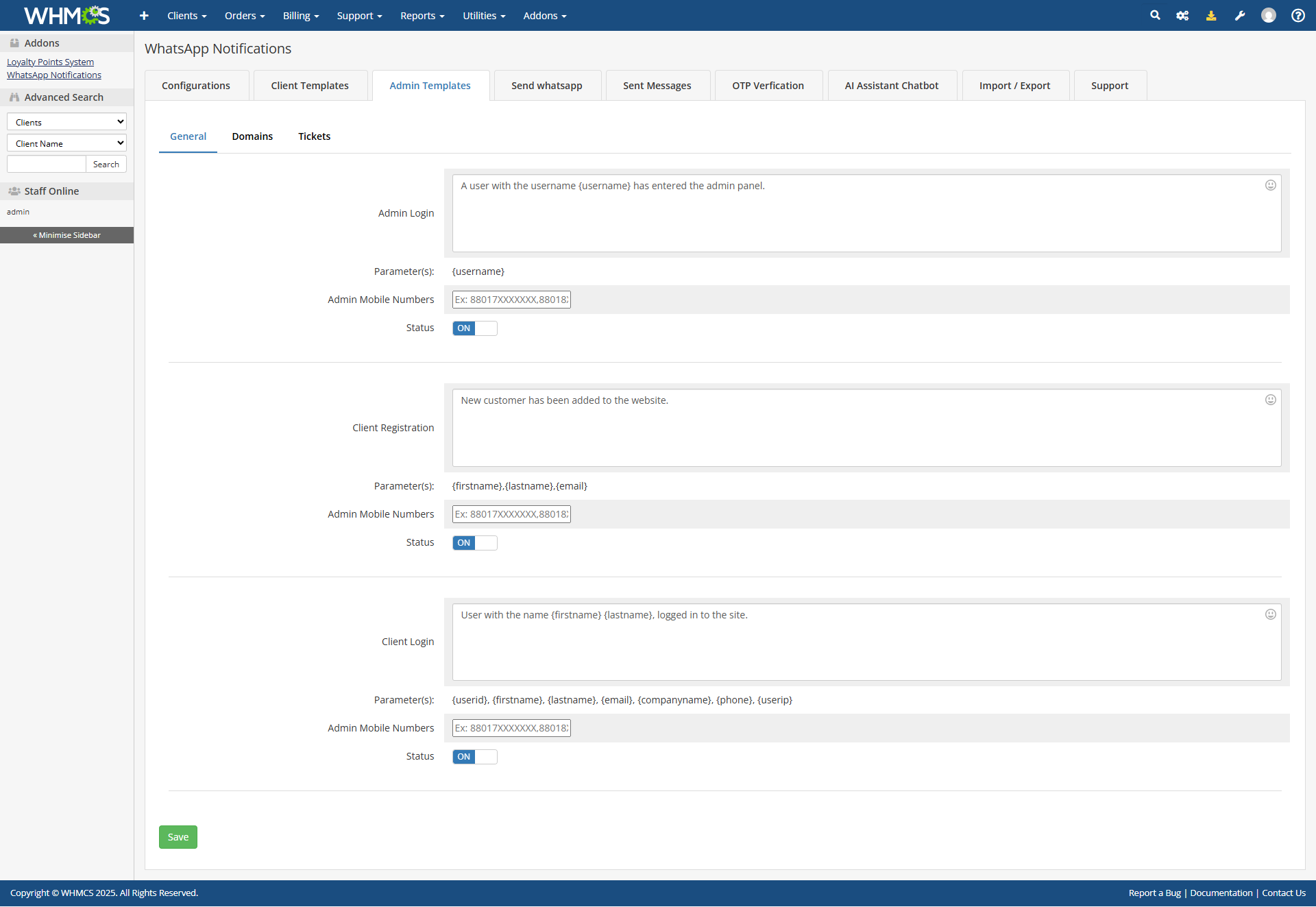Open the help question mark icon
1316x907 pixels.
1297,15
